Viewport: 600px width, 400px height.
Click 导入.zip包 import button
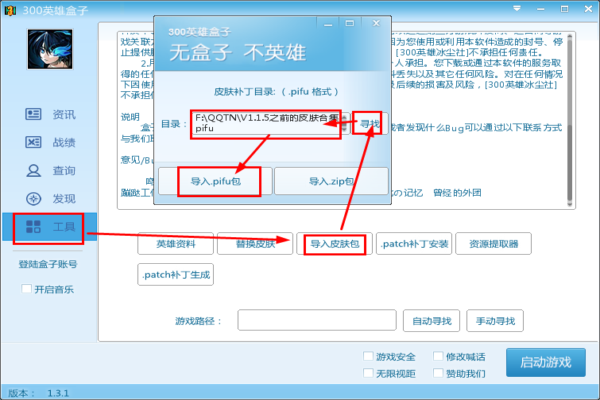[331, 181]
